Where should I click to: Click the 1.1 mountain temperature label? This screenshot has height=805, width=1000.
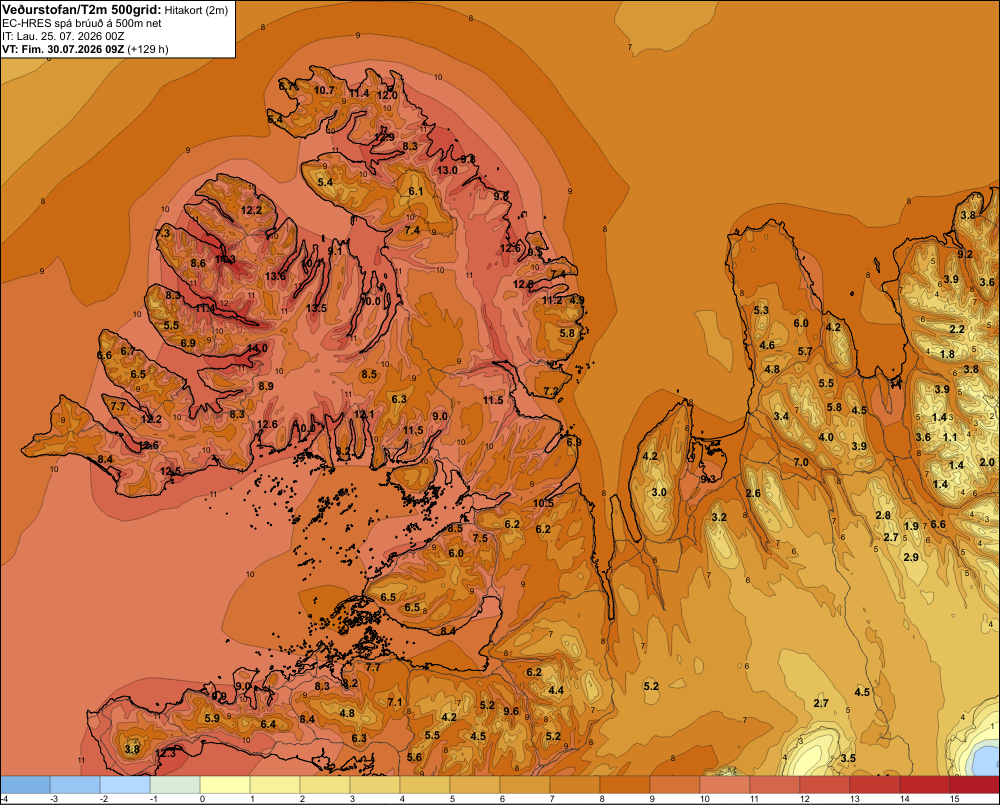click(x=950, y=437)
